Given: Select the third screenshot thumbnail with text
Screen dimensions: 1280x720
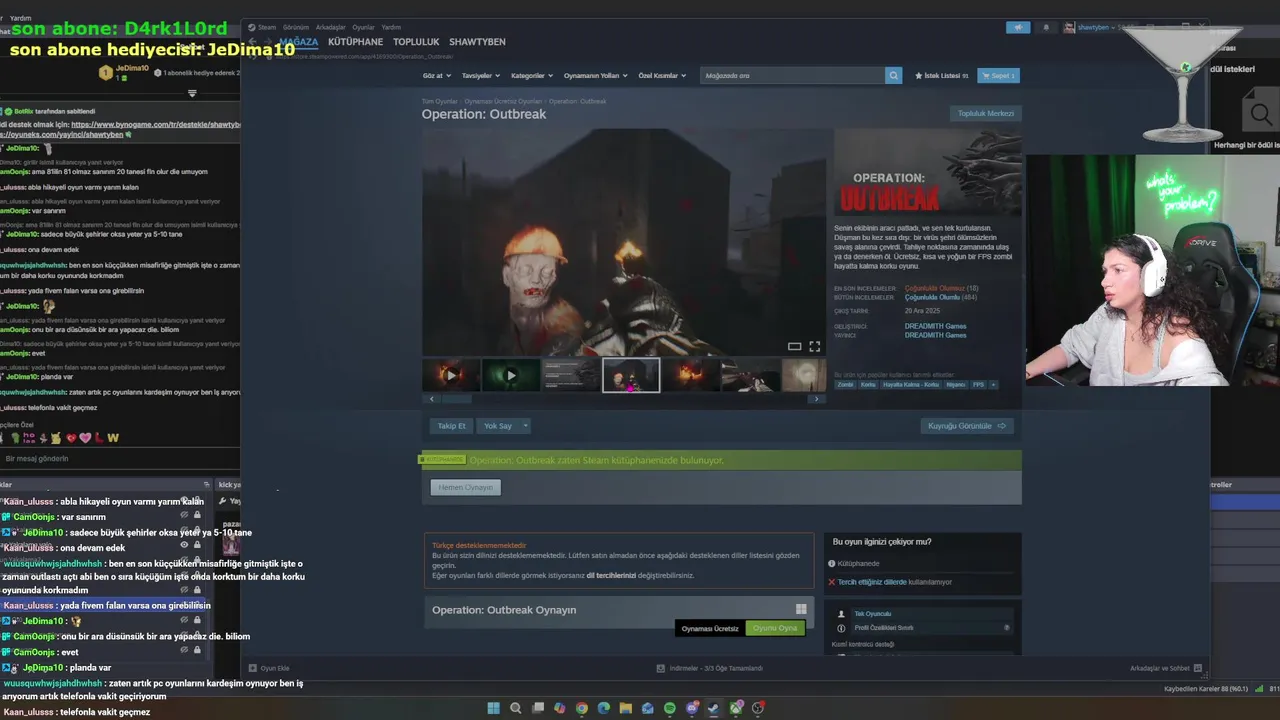Looking at the screenshot, I should click(x=571, y=375).
